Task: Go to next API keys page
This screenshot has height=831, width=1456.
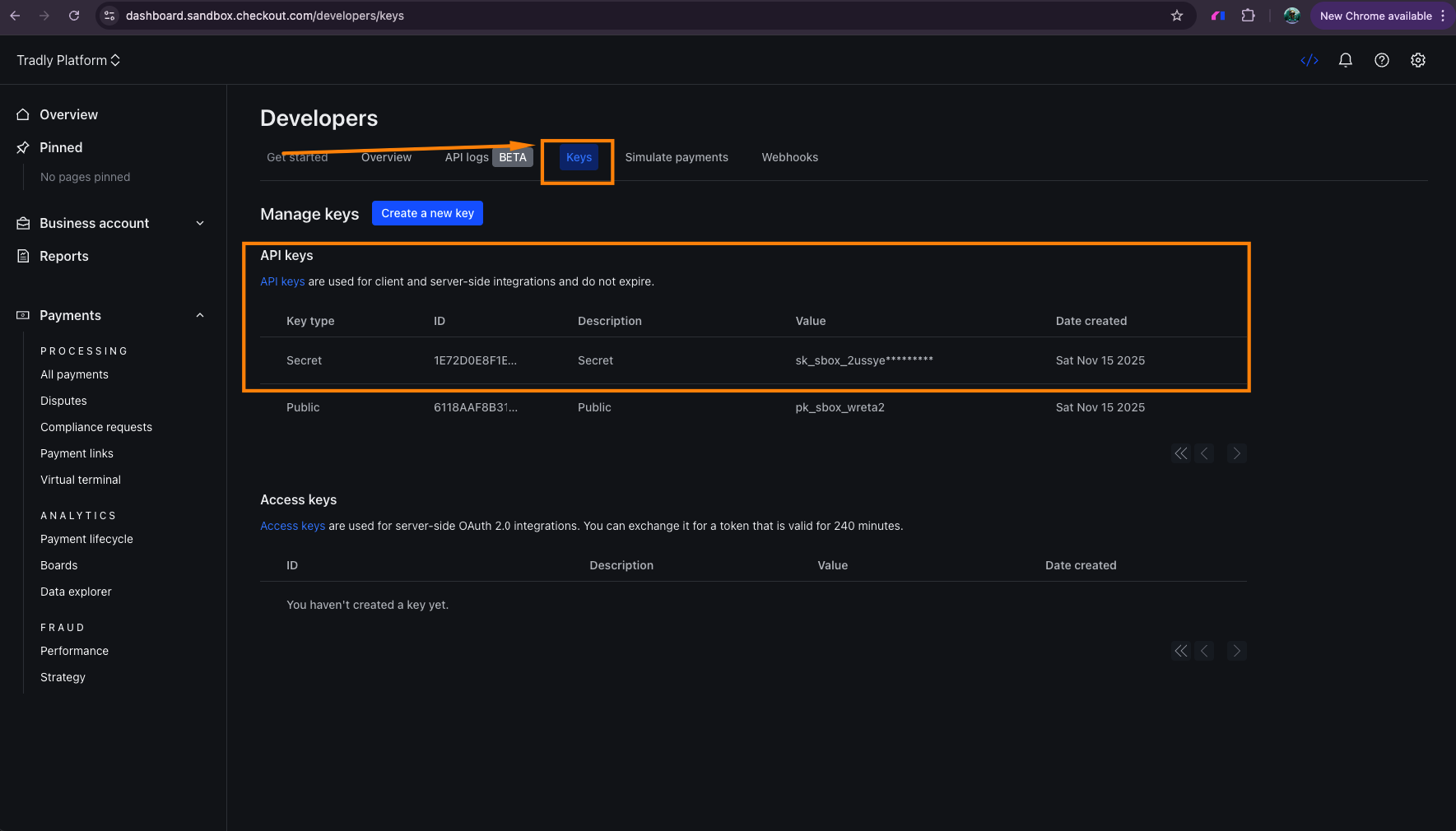Action: 1235,453
